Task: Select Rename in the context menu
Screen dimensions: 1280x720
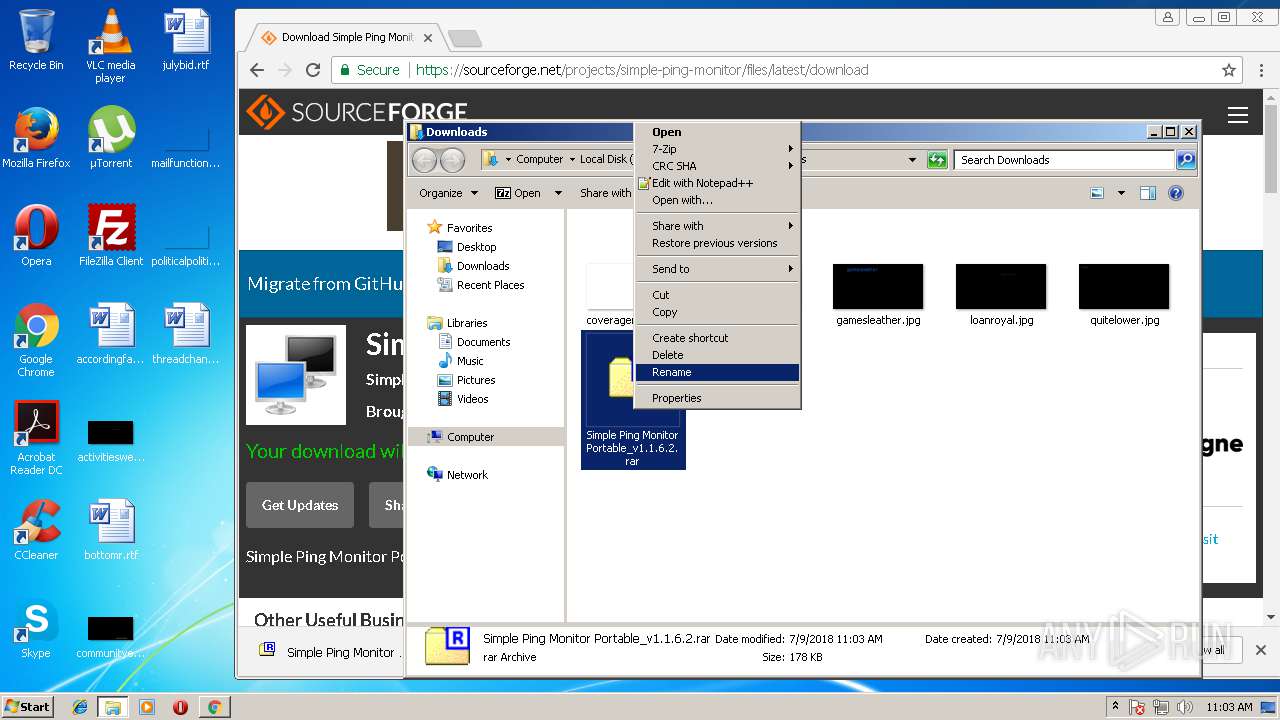Action: [718, 372]
